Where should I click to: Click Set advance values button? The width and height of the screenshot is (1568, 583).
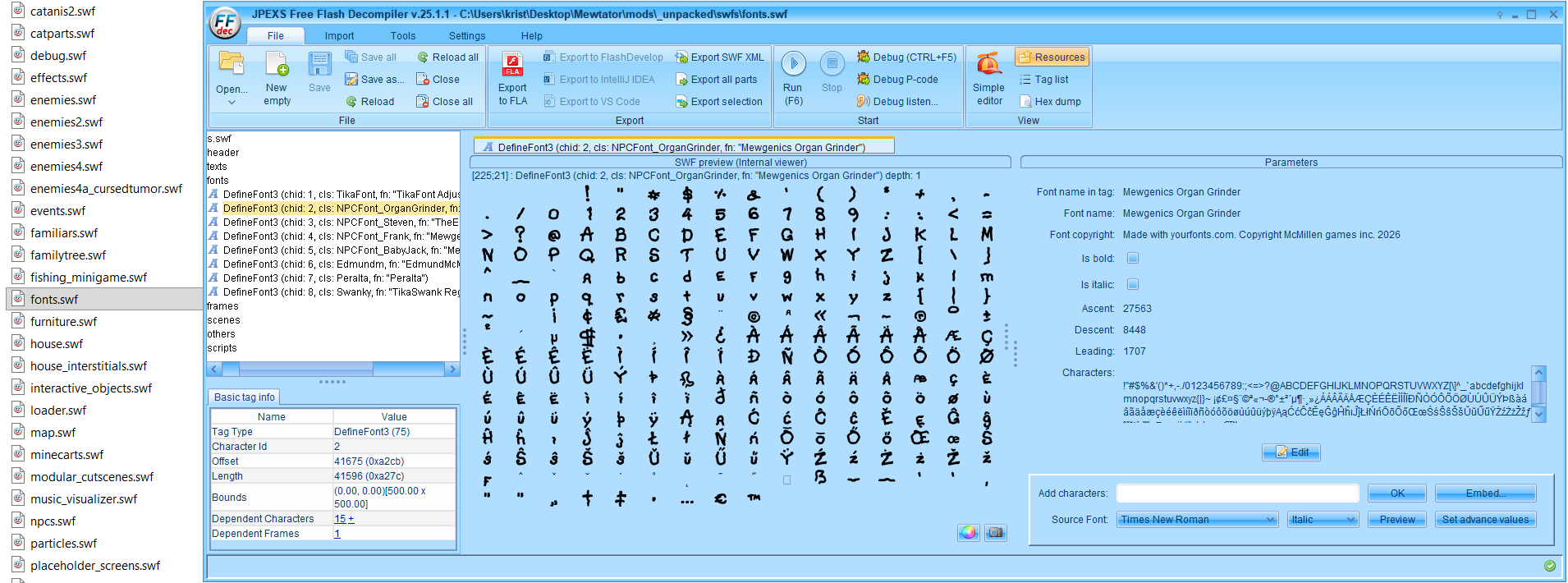point(1486,520)
